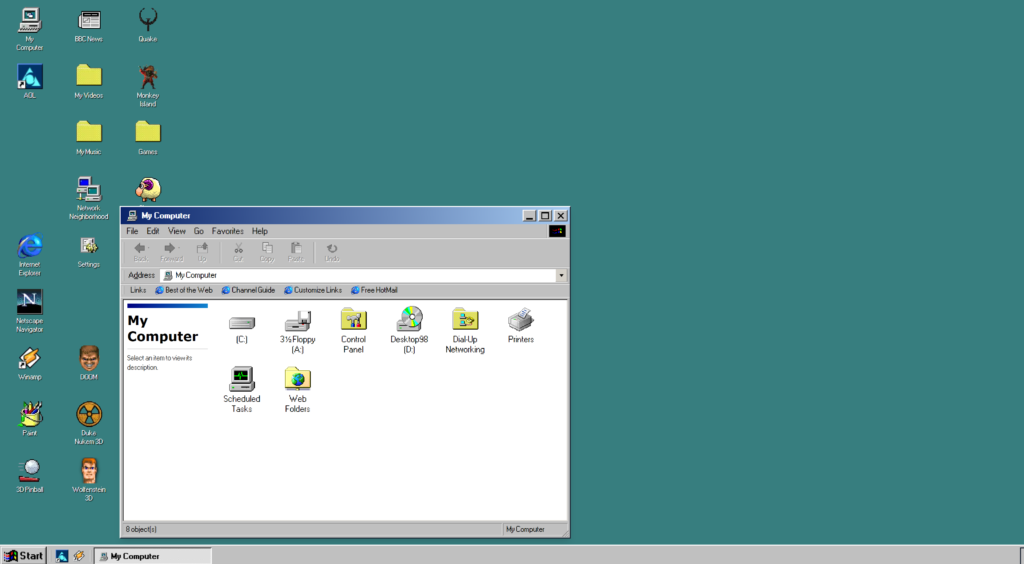Open the Edit menu
The width and height of the screenshot is (1024, 564).
[153, 231]
